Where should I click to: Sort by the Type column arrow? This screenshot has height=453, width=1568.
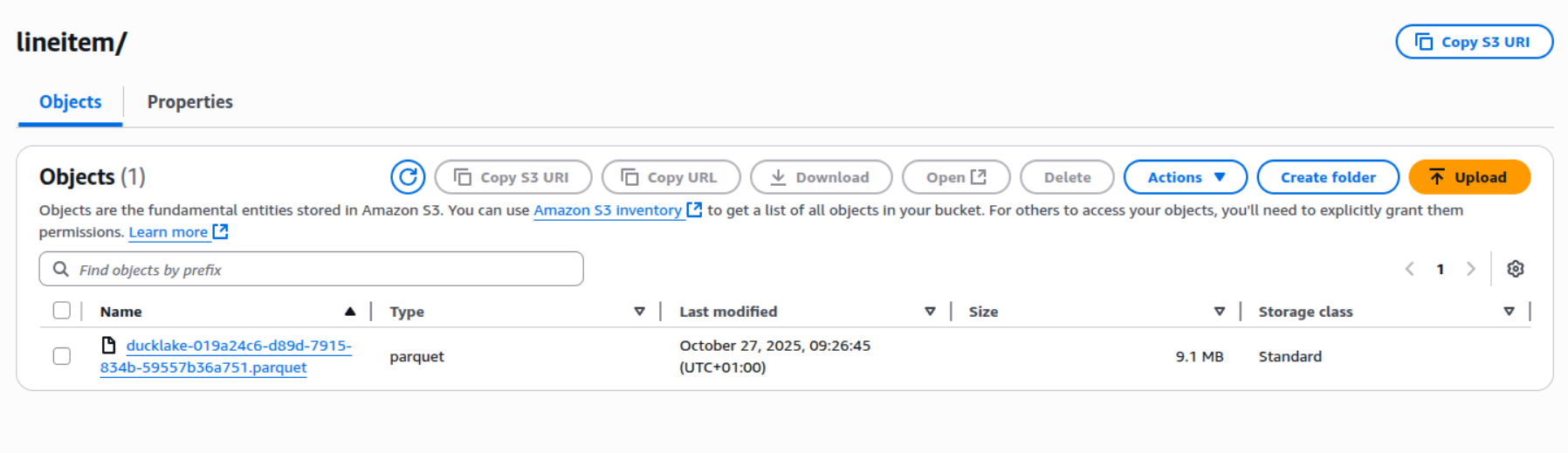[x=639, y=312]
